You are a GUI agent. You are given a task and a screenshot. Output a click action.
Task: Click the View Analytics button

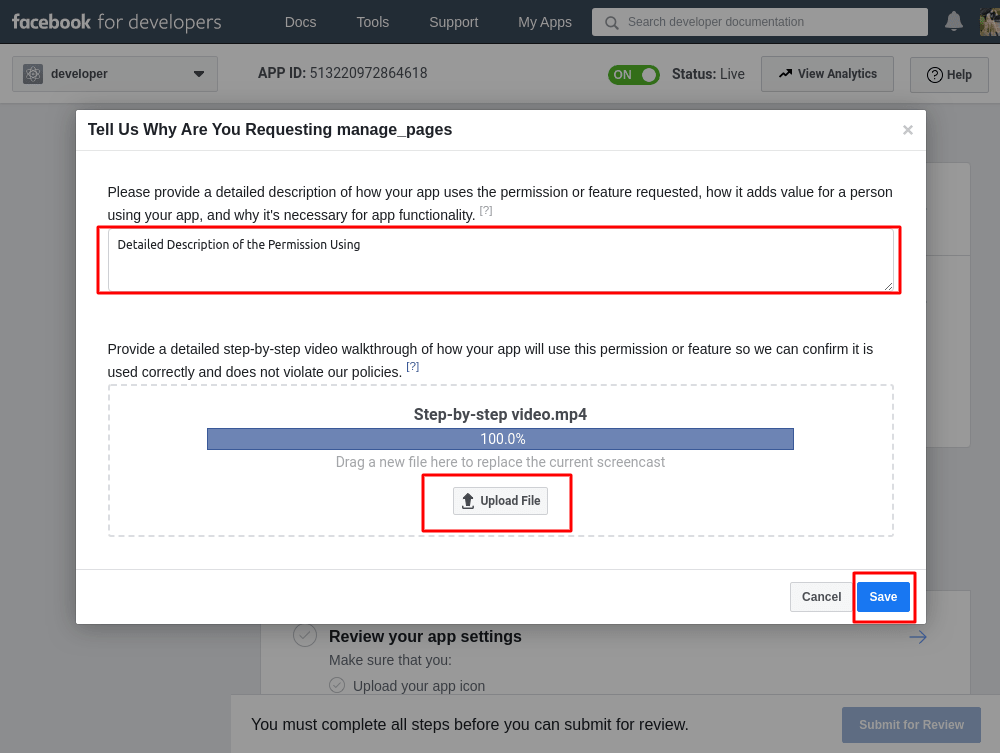[x=827, y=74]
